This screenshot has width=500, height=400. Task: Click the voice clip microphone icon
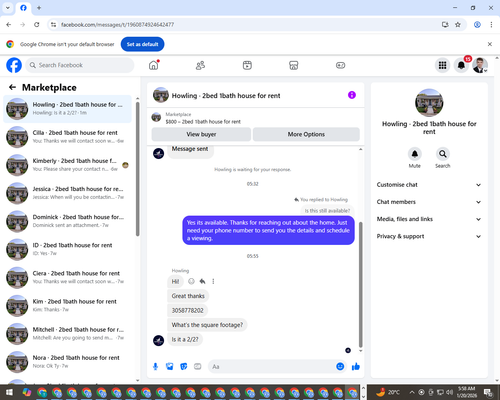click(x=155, y=367)
